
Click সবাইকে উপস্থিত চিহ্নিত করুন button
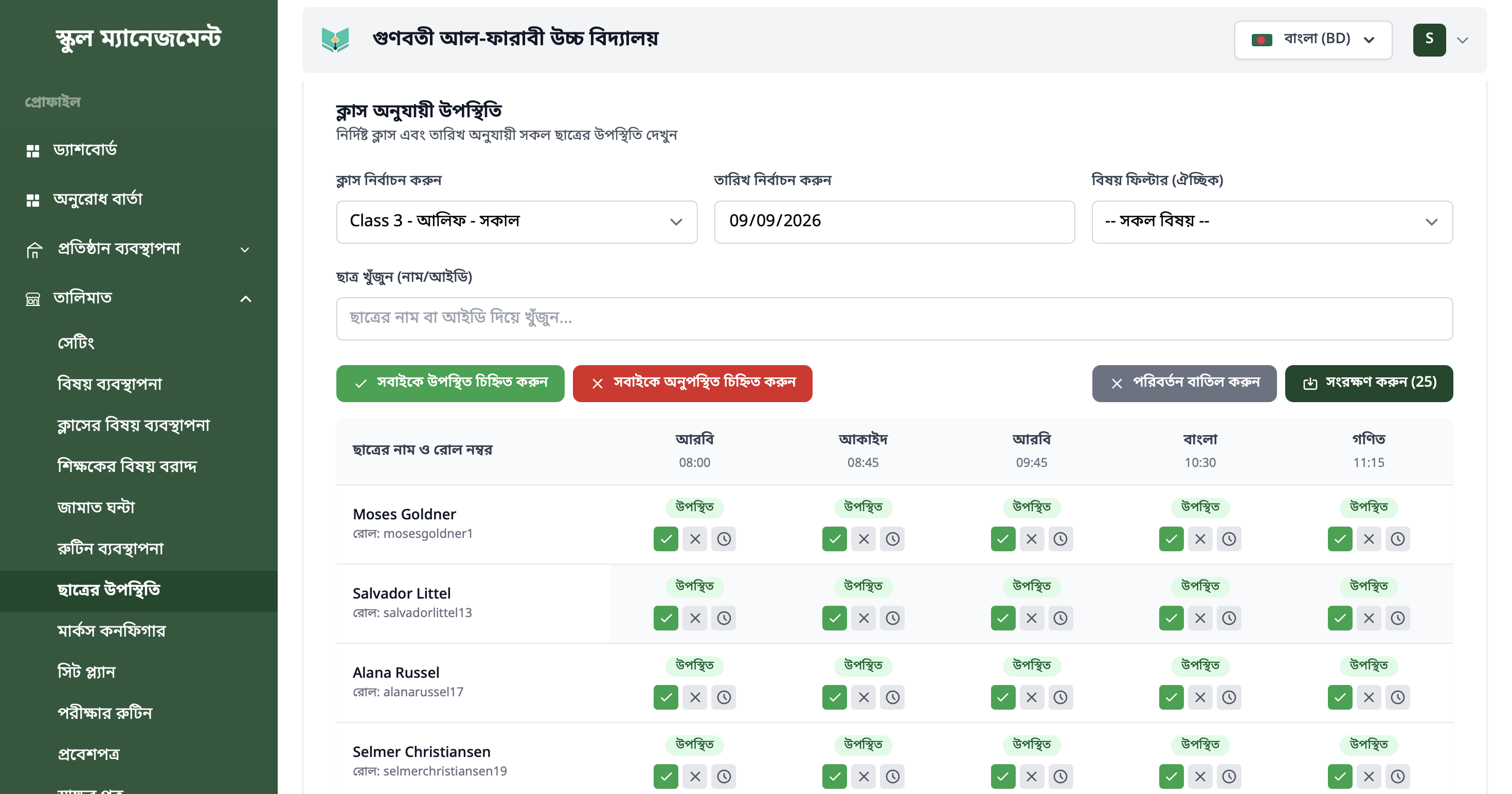[450, 383]
